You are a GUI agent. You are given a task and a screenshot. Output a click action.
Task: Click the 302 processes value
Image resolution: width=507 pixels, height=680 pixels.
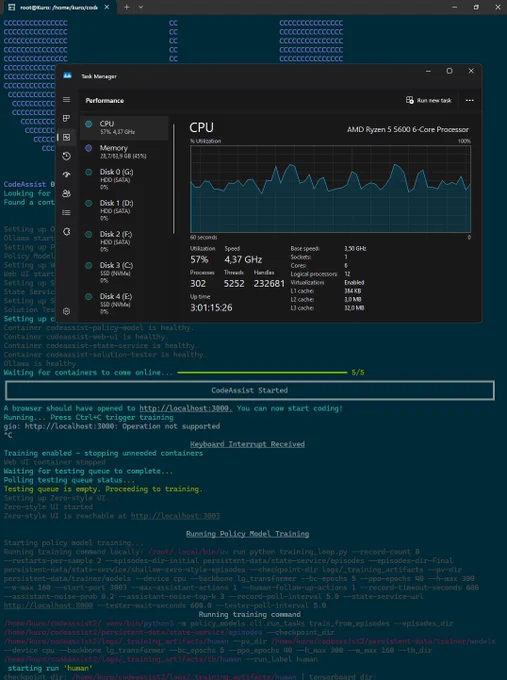(198, 284)
